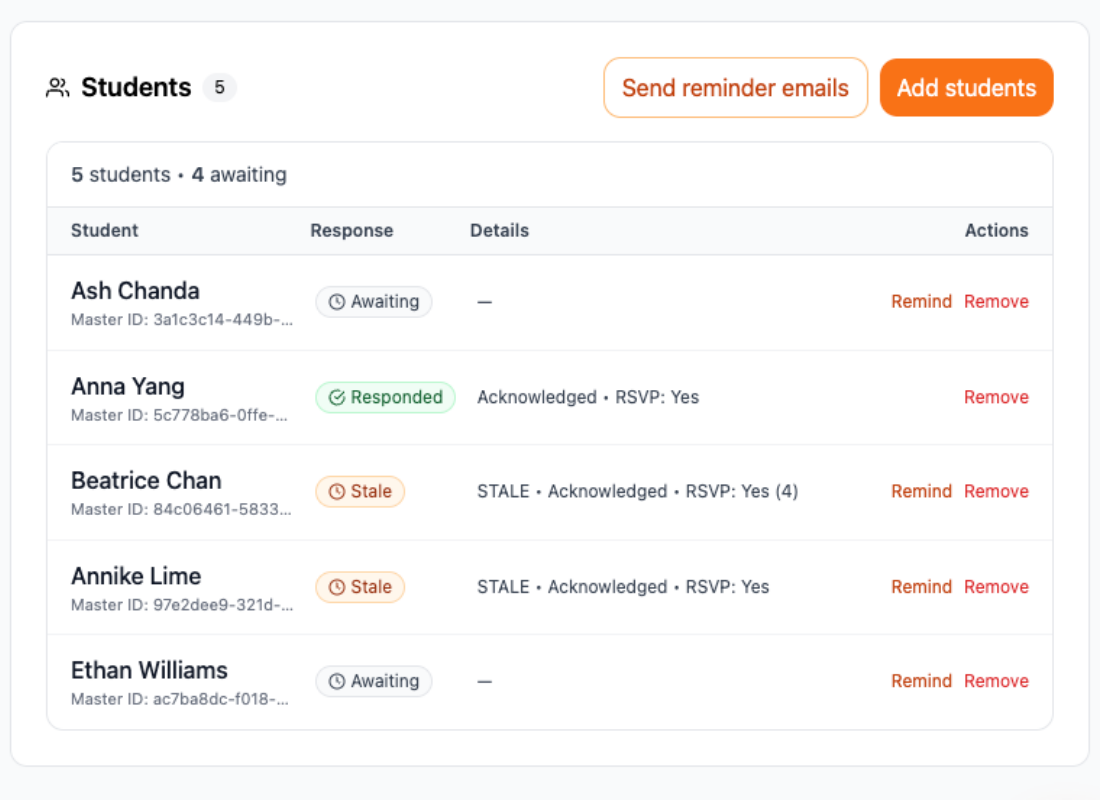Select Anna Yang's Responded status badge
This screenshot has width=1100, height=800.
point(385,397)
